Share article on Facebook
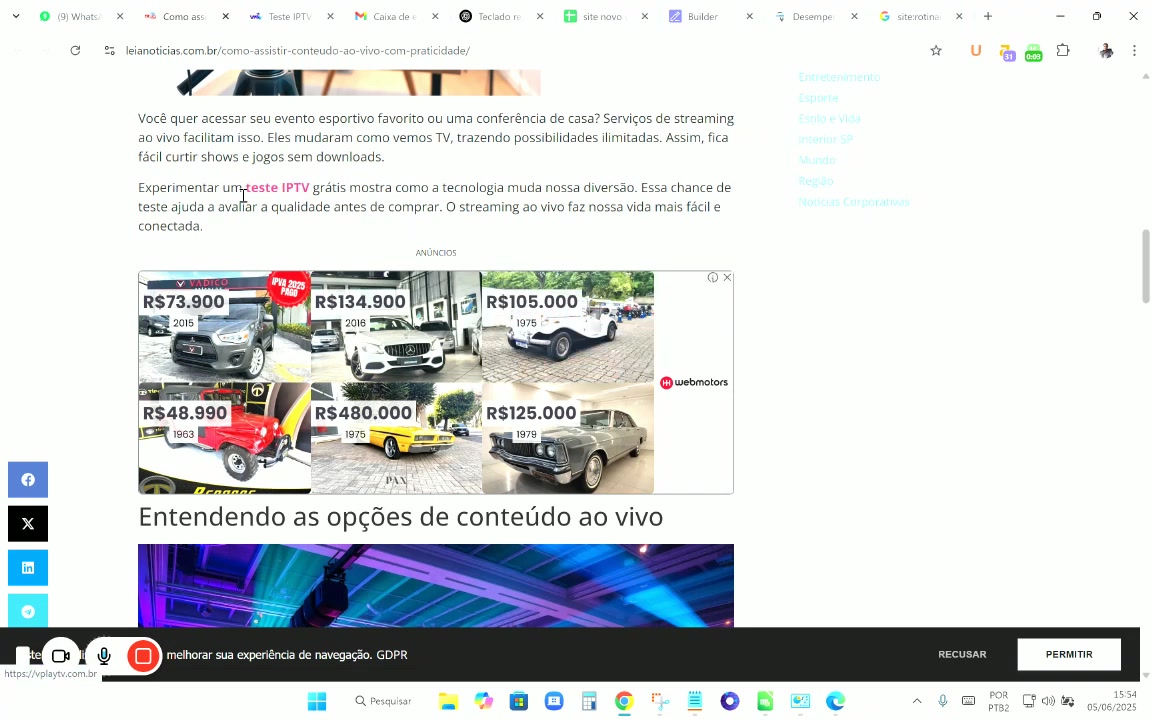1152x720 pixels. pyautogui.click(x=28, y=480)
